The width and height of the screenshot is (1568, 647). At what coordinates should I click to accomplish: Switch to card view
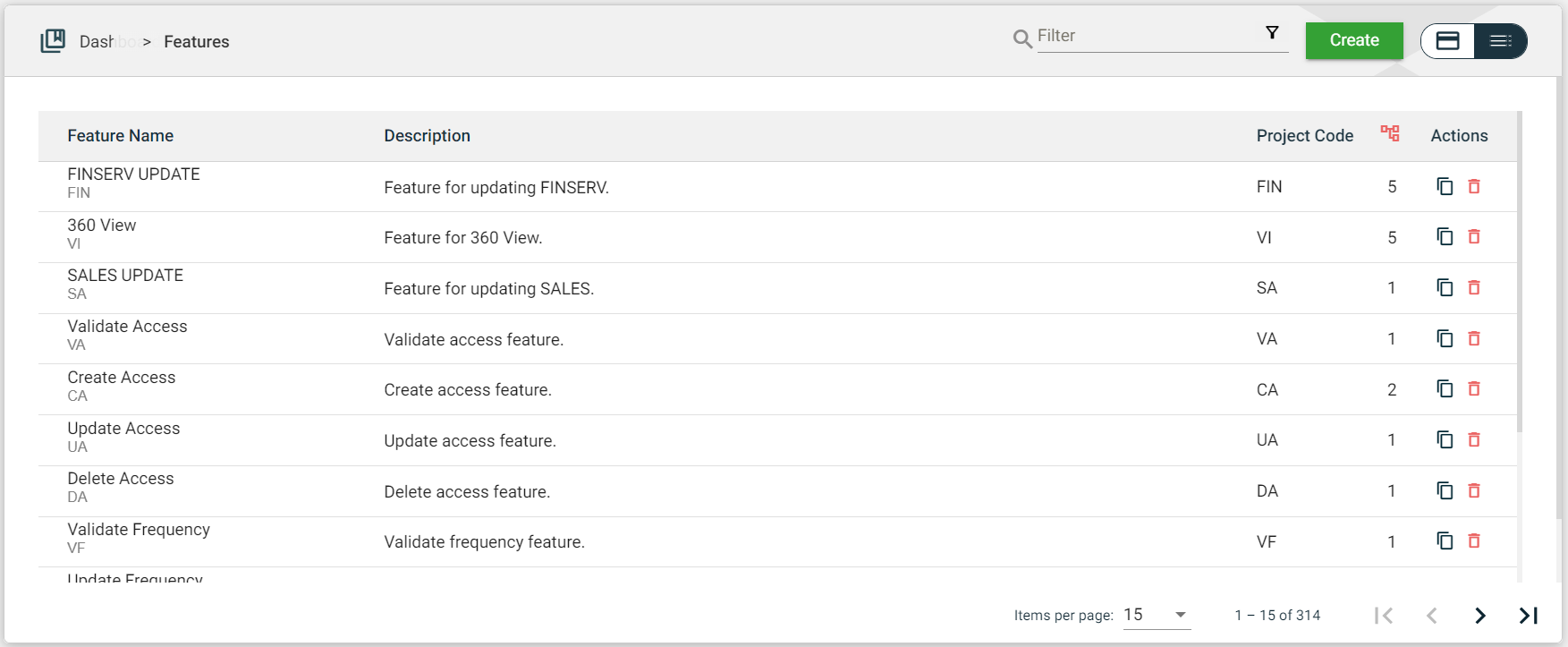[x=1448, y=41]
